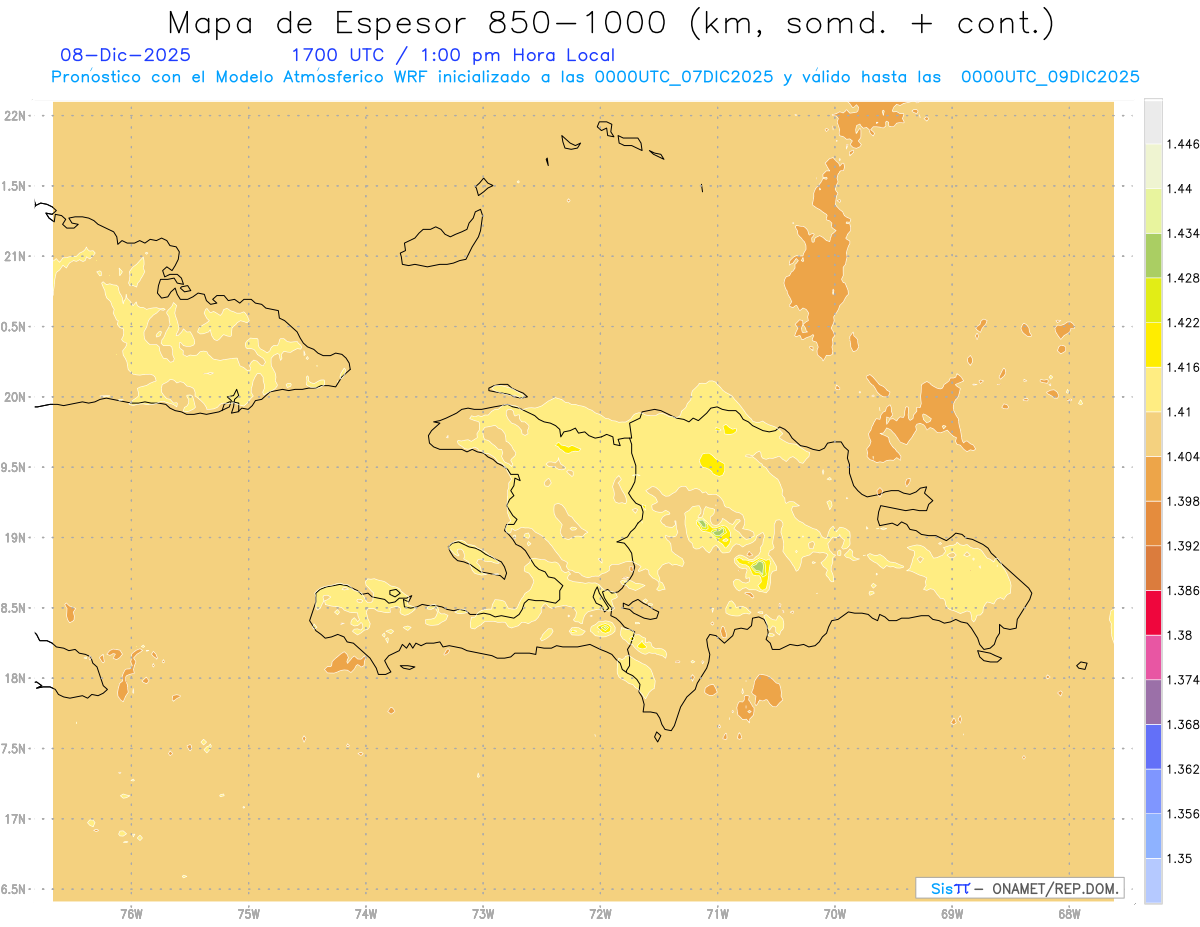Select the pale yellow swatch between 1.41 and 1.416
This screenshot has height=927, width=1200.
tap(1153, 389)
